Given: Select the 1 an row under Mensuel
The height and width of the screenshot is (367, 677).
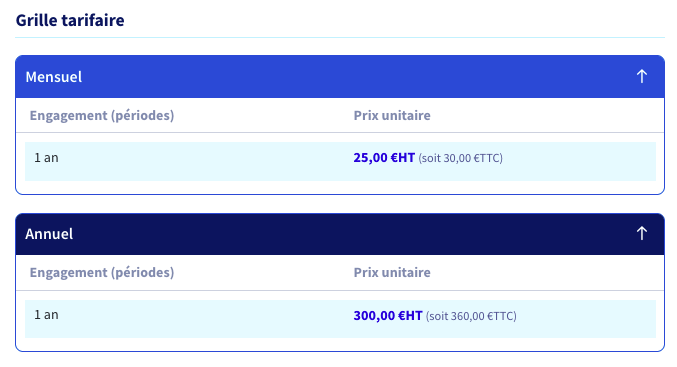Looking at the screenshot, I should [x=340, y=161].
